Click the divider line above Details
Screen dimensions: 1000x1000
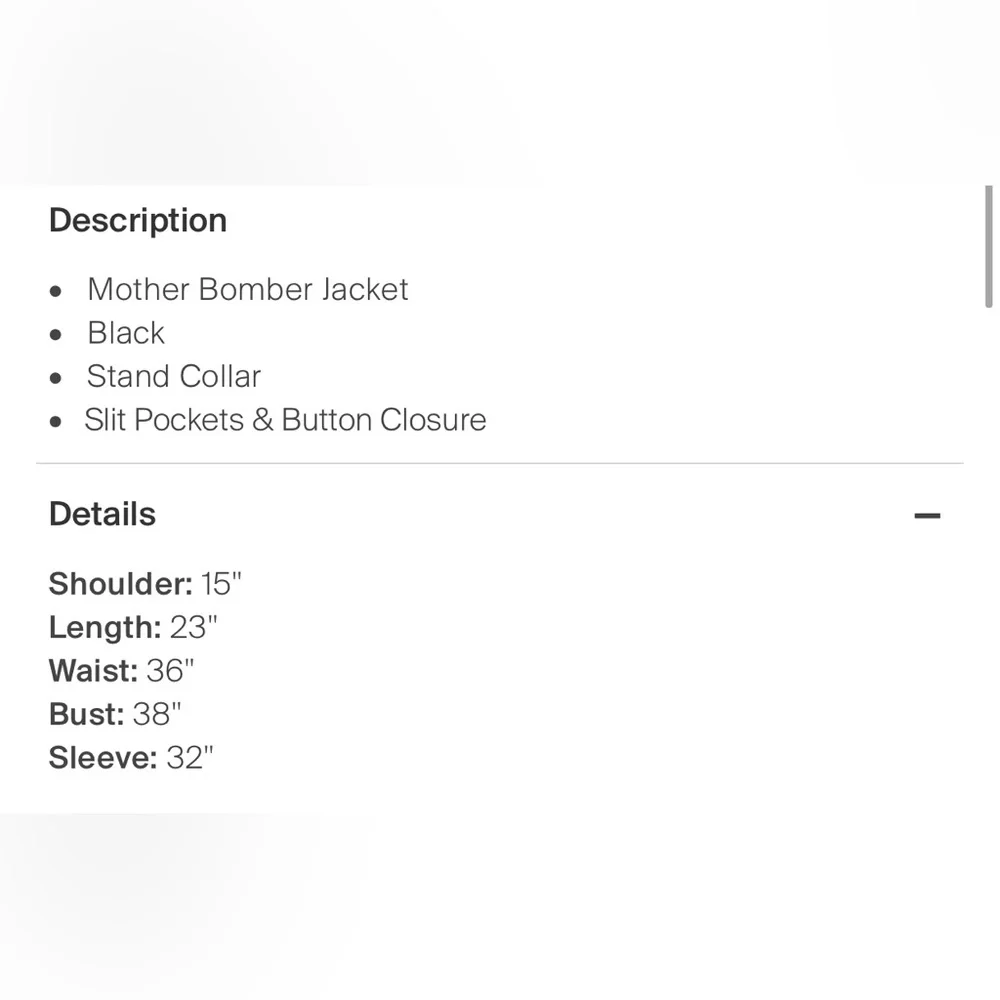[x=500, y=464]
